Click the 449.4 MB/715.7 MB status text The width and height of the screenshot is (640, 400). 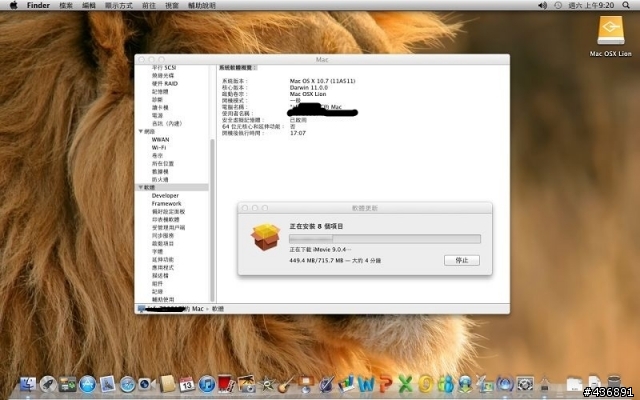click(x=335, y=260)
